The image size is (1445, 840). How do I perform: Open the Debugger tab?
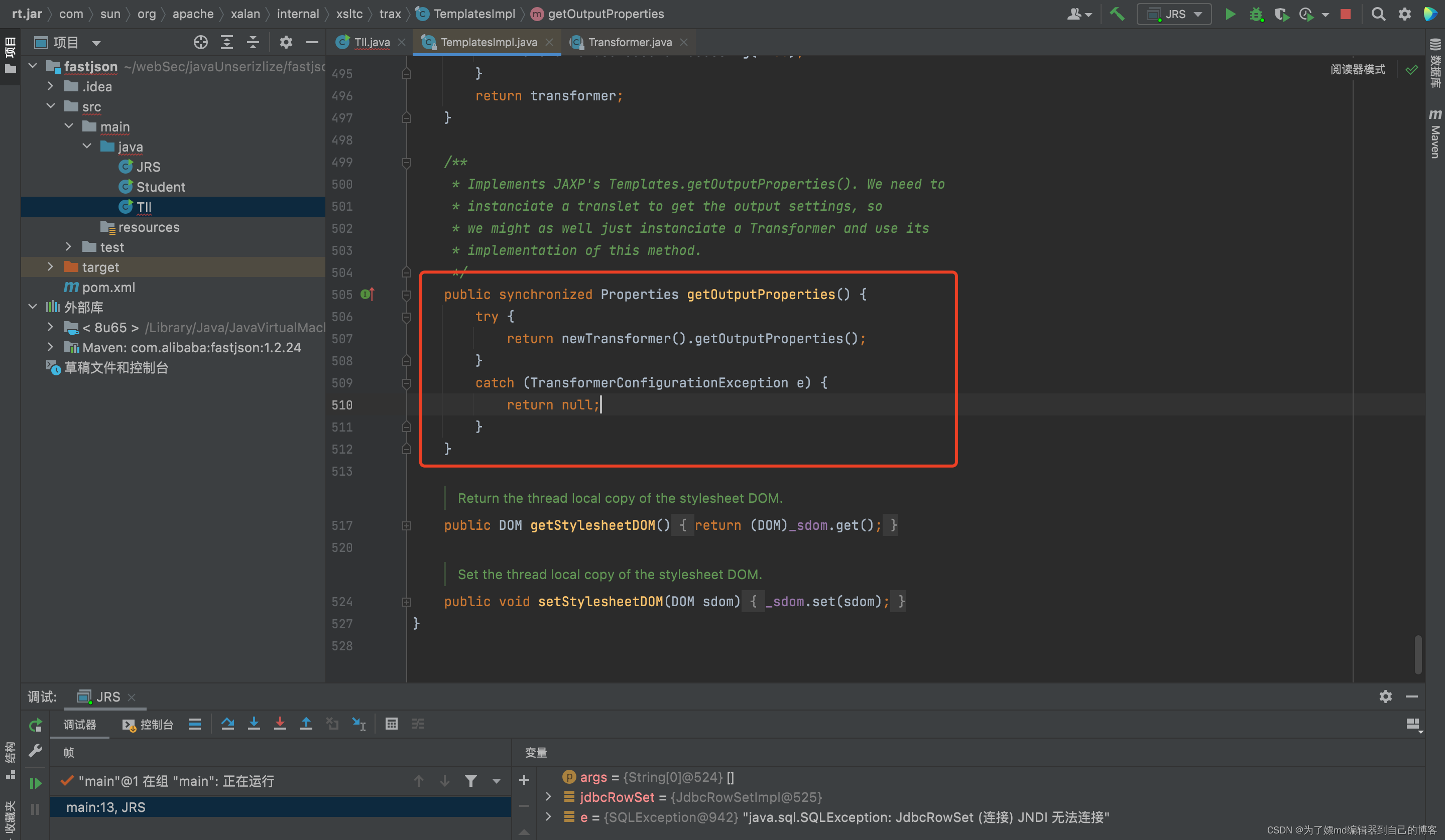[x=80, y=724]
